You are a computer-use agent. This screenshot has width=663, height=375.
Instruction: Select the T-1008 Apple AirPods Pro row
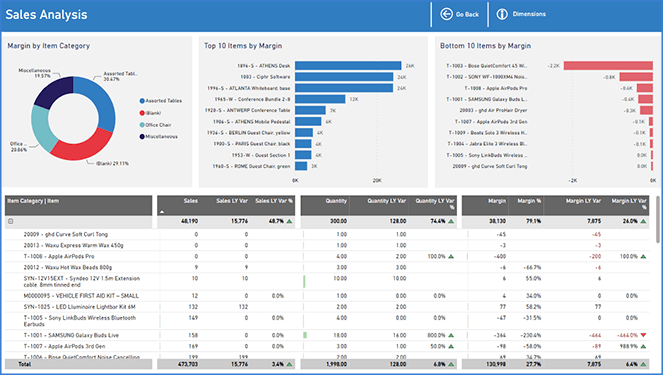point(327,256)
